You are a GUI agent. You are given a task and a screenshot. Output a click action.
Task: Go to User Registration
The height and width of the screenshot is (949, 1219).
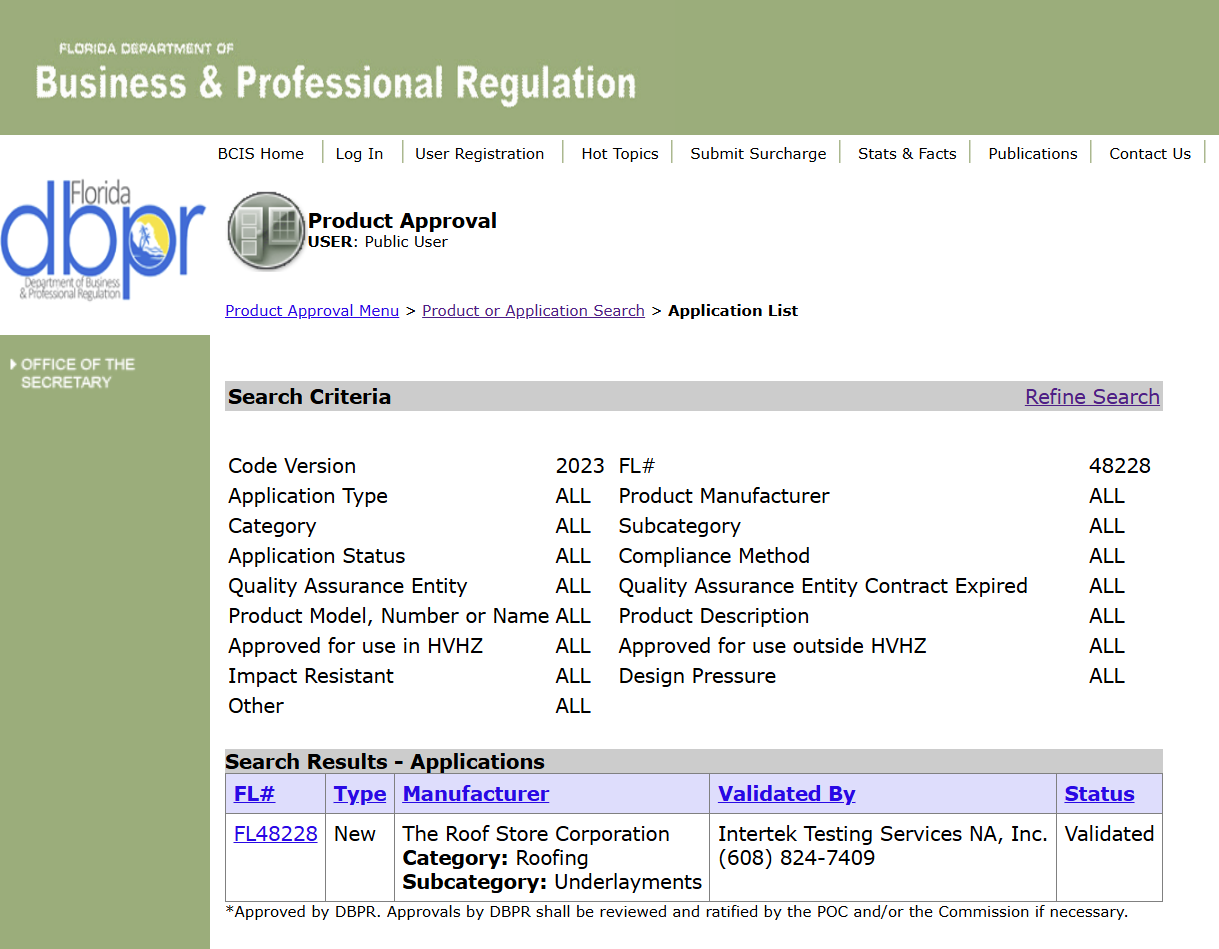[x=480, y=153]
